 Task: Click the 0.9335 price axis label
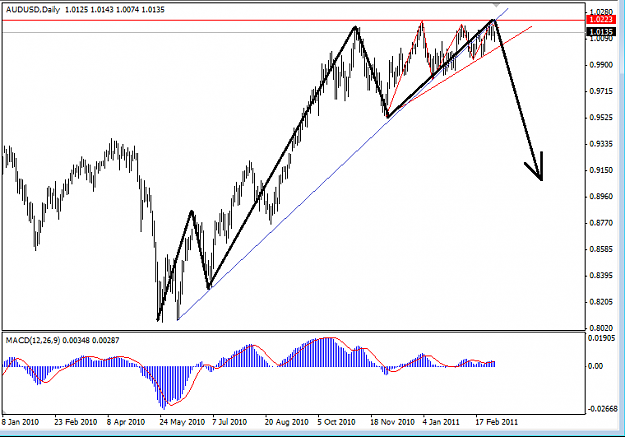(601, 144)
